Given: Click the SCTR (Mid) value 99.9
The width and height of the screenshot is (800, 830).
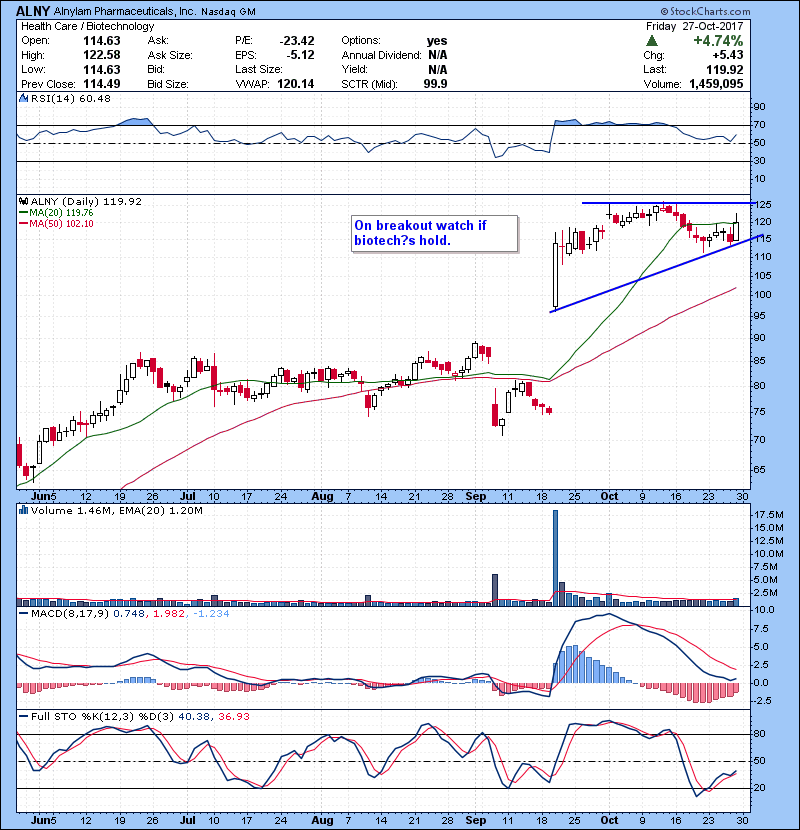Looking at the screenshot, I should tap(435, 84).
